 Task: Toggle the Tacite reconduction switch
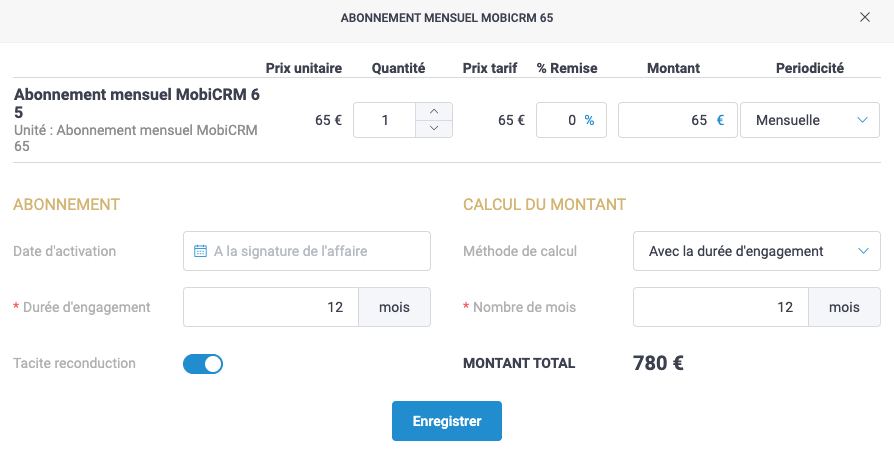tap(203, 364)
